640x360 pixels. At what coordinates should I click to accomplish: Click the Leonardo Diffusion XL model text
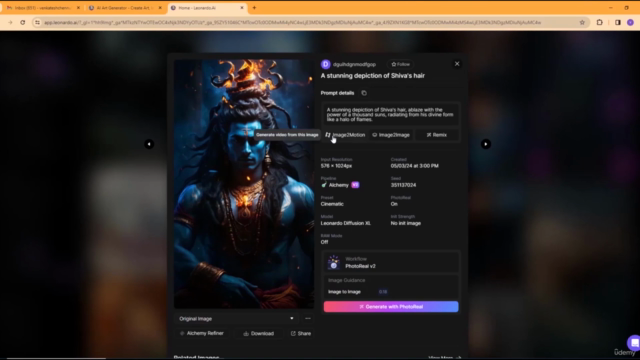(346, 223)
